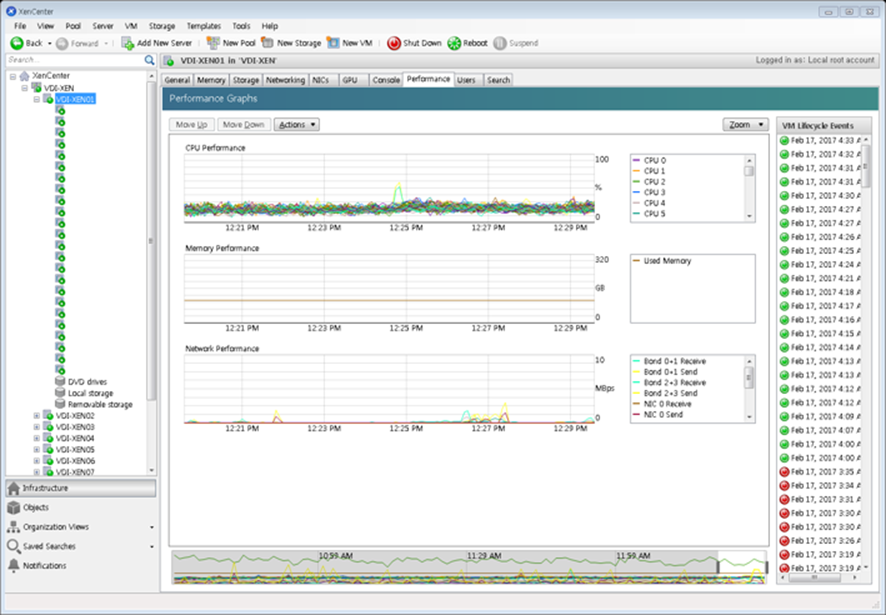Viewport: 886px width, 615px height.
Task: Click Bond 0+1 Receive legend entry
Action: [669, 361]
